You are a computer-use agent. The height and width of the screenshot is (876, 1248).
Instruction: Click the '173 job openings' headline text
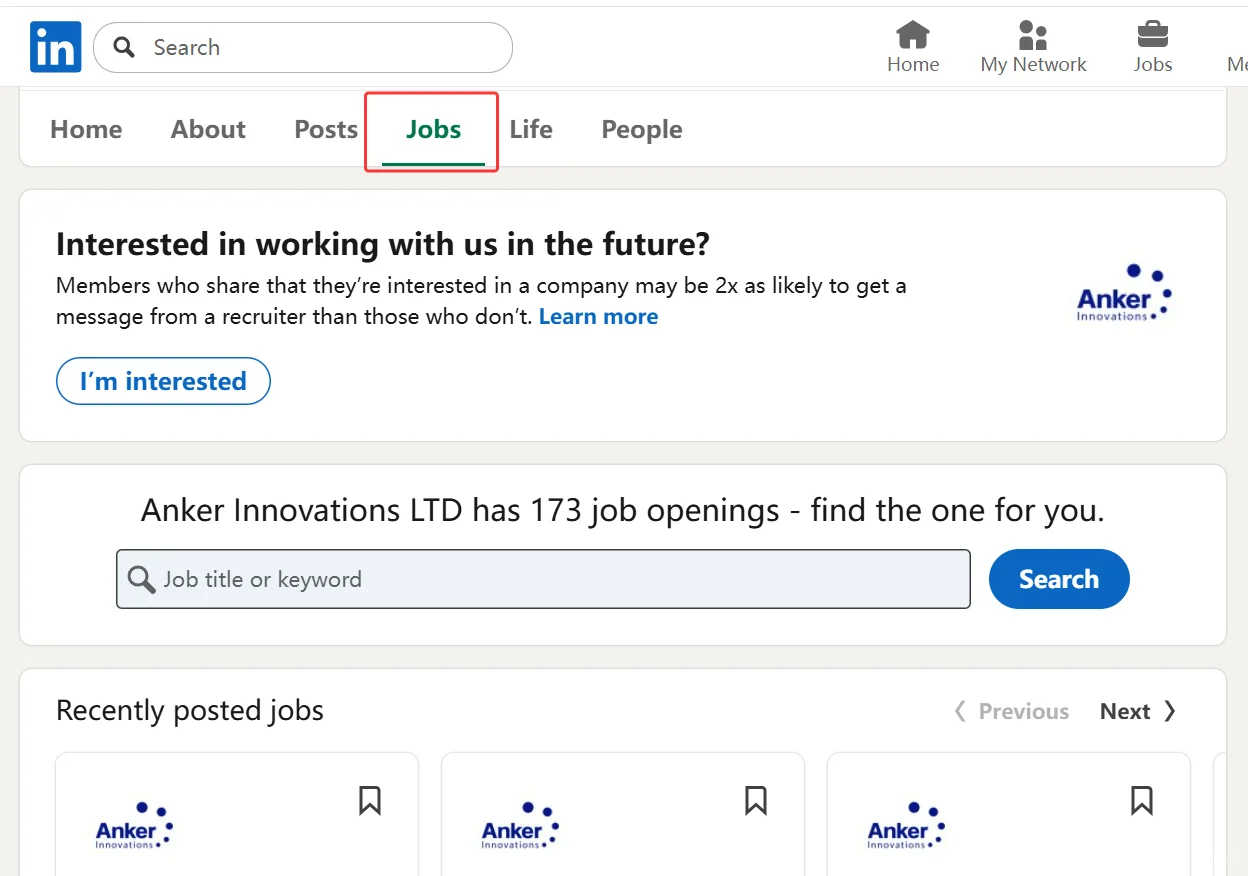point(623,511)
